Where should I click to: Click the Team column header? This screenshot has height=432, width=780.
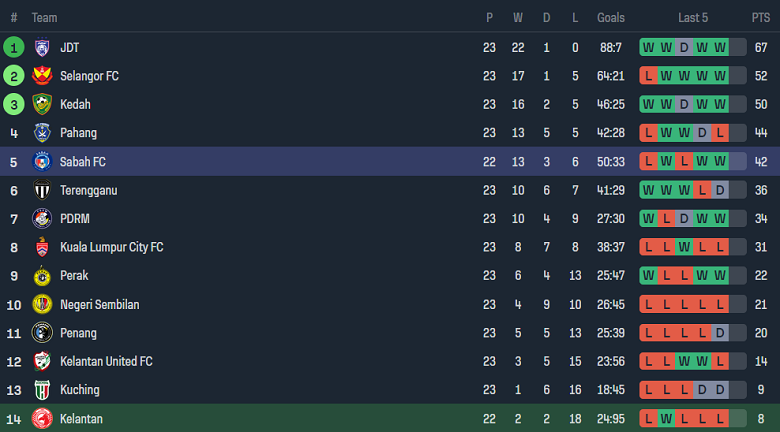[x=44, y=18]
